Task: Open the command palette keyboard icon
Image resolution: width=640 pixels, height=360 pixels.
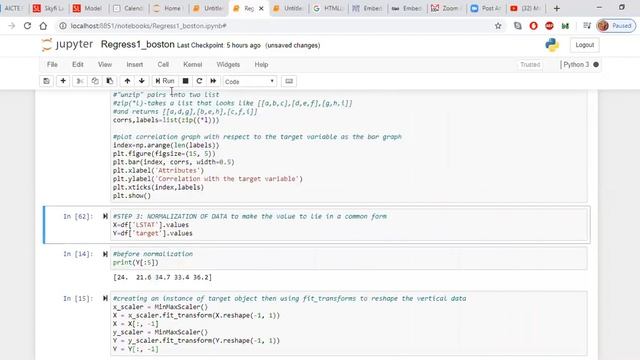Action: (x=289, y=81)
